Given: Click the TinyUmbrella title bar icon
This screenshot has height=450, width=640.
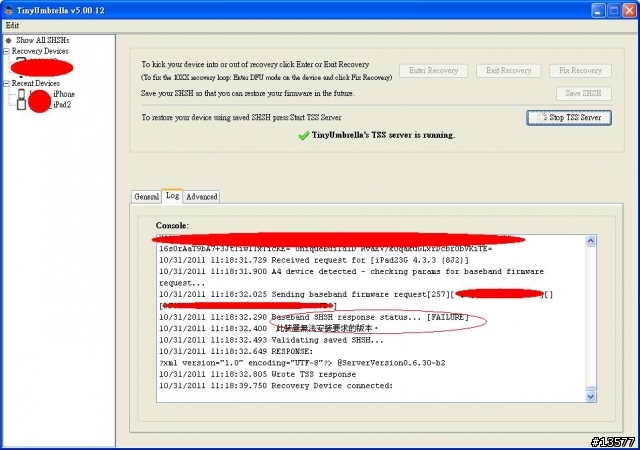Looking at the screenshot, I should [9, 10].
